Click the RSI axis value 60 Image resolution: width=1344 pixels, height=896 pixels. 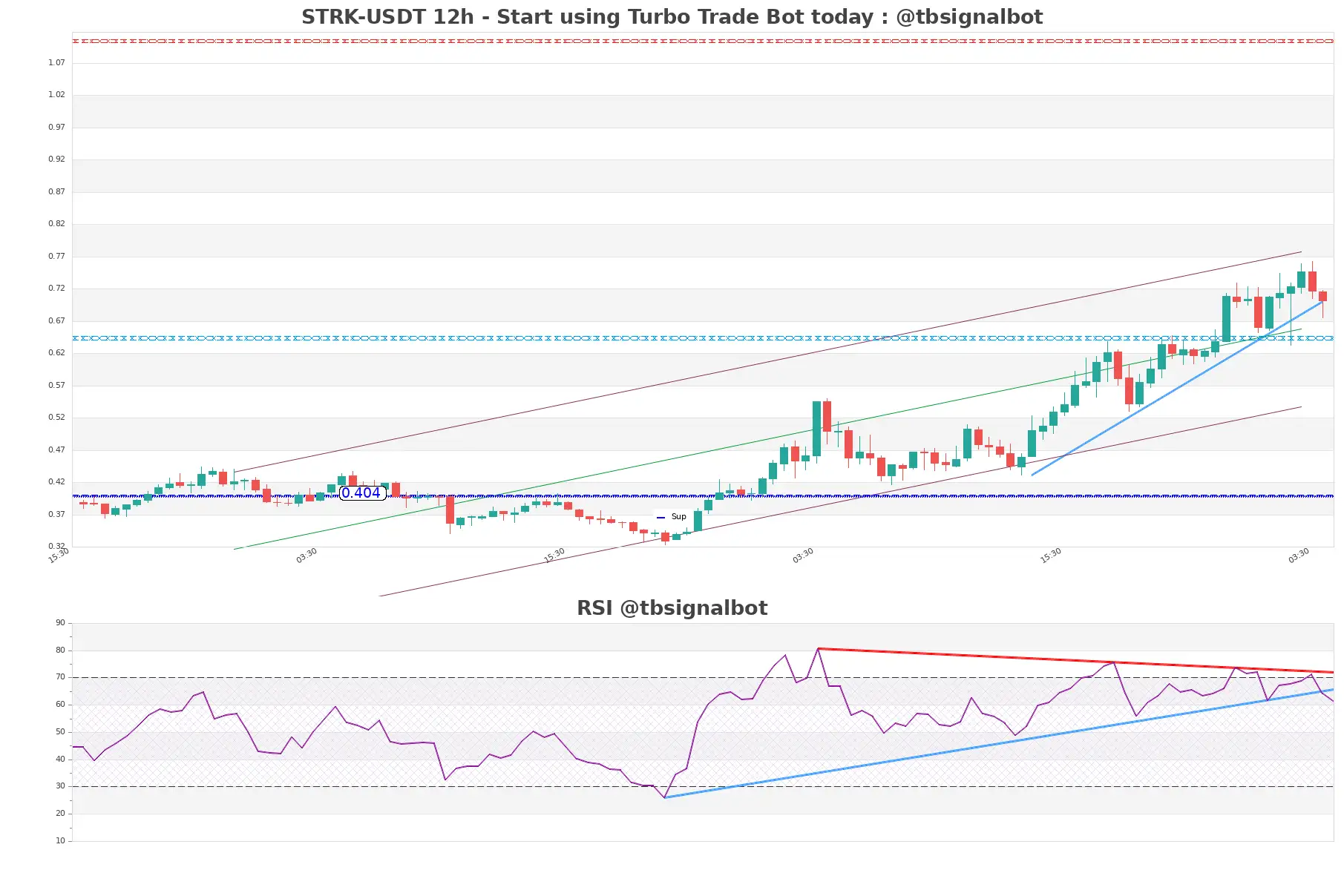[60, 705]
